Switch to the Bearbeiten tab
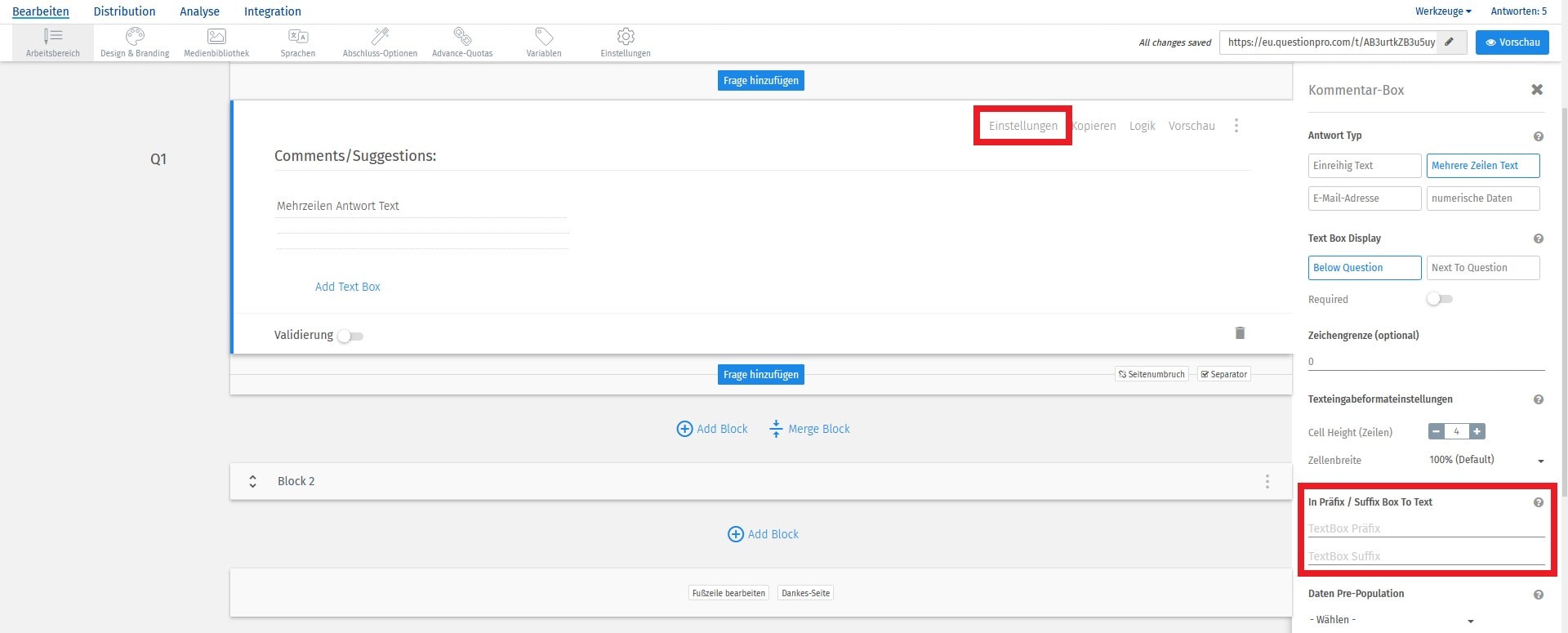 41,11
